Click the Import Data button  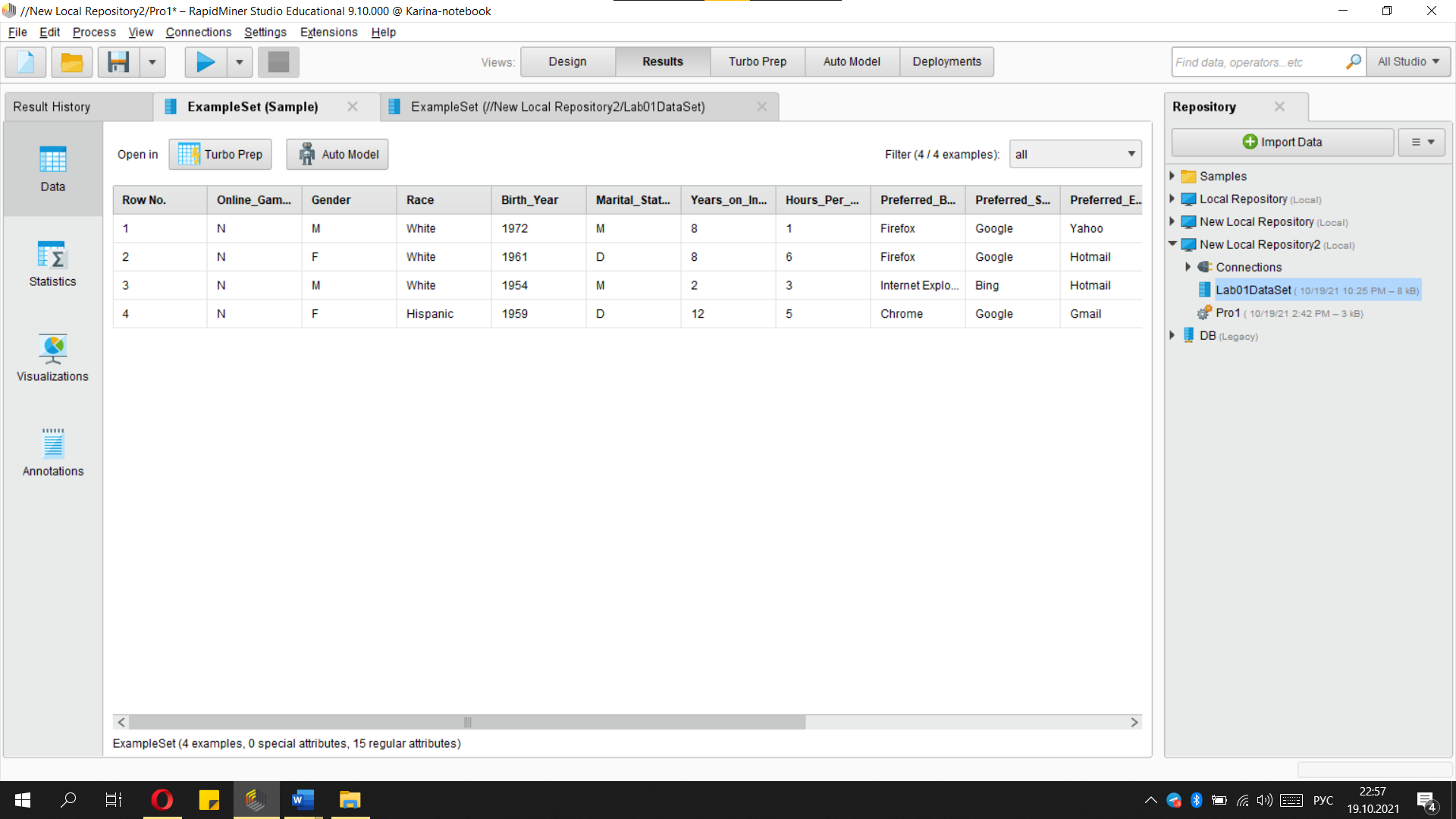[x=1282, y=142]
